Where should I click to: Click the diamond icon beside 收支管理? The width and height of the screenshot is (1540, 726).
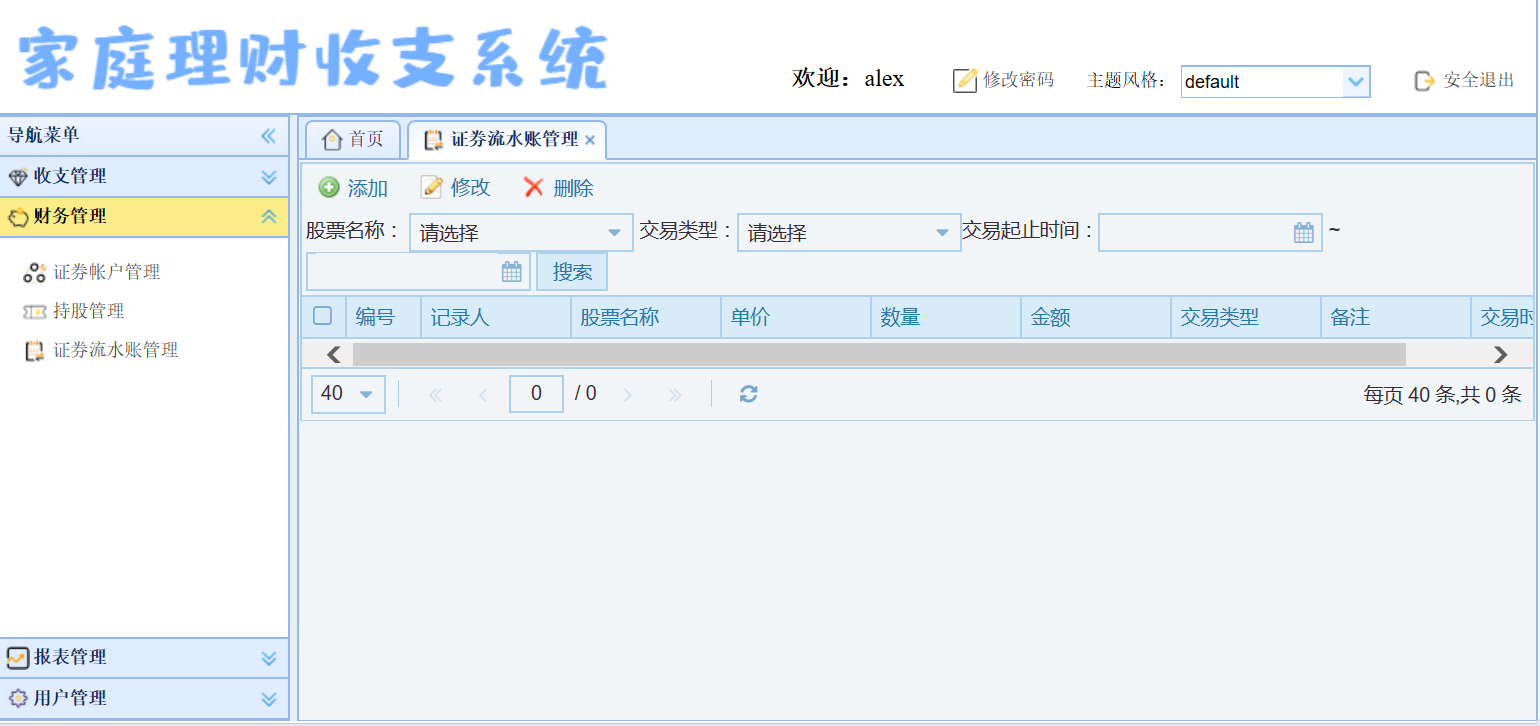[x=18, y=177]
